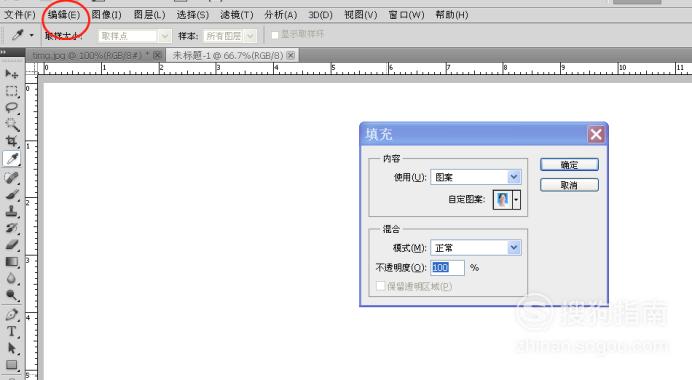Select the Dodge tool
The image size is (692, 380).
[11, 295]
